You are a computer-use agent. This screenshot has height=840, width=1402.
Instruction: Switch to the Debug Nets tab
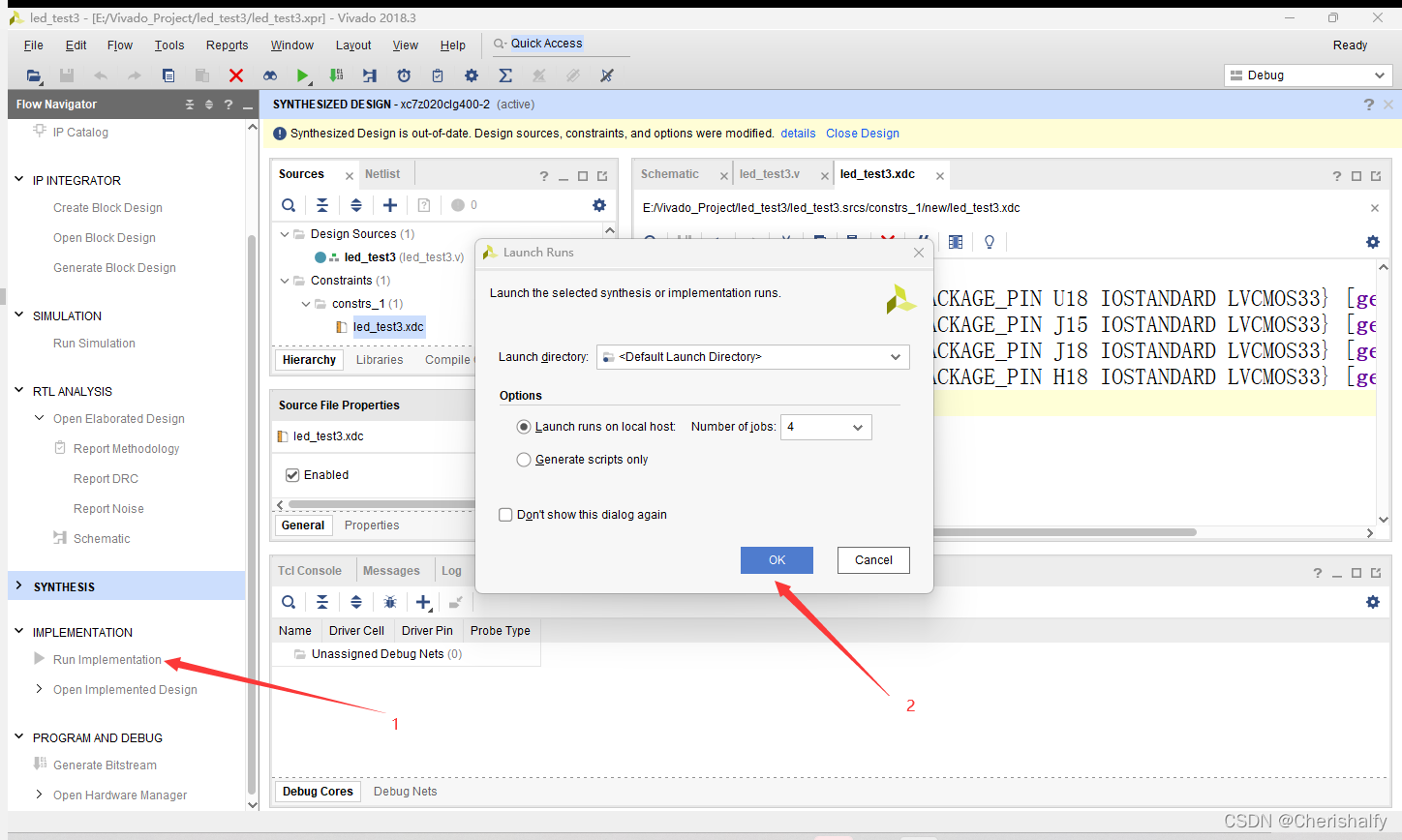(406, 792)
